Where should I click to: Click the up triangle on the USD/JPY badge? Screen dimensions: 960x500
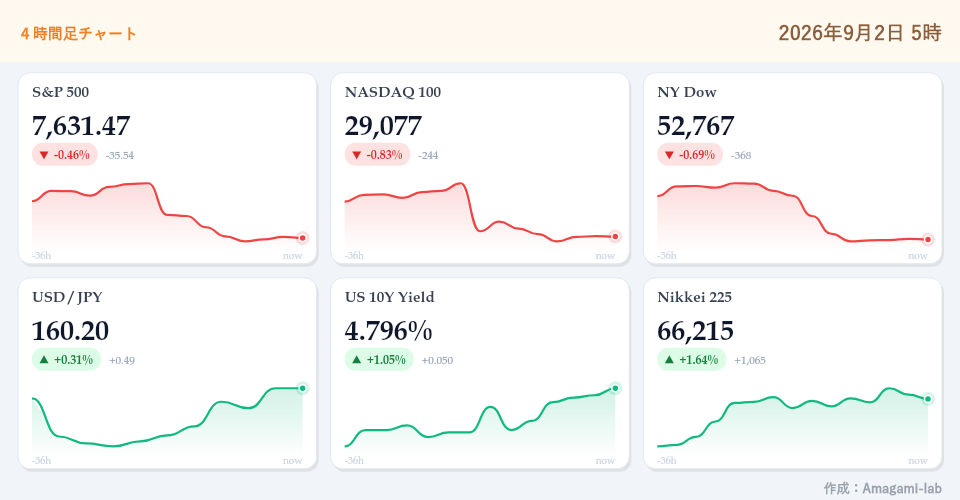pyautogui.click(x=44, y=360)
